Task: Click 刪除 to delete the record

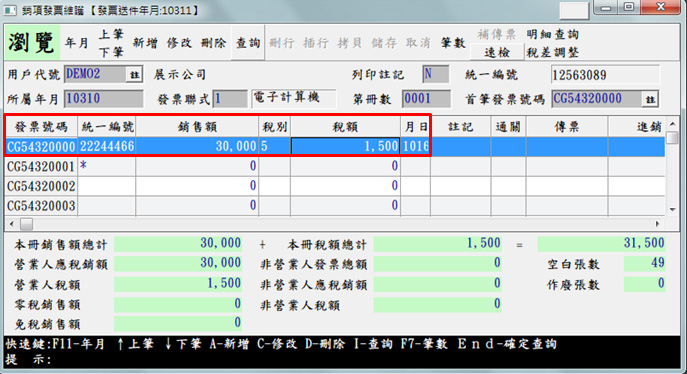Action: [x=213, y=43]
